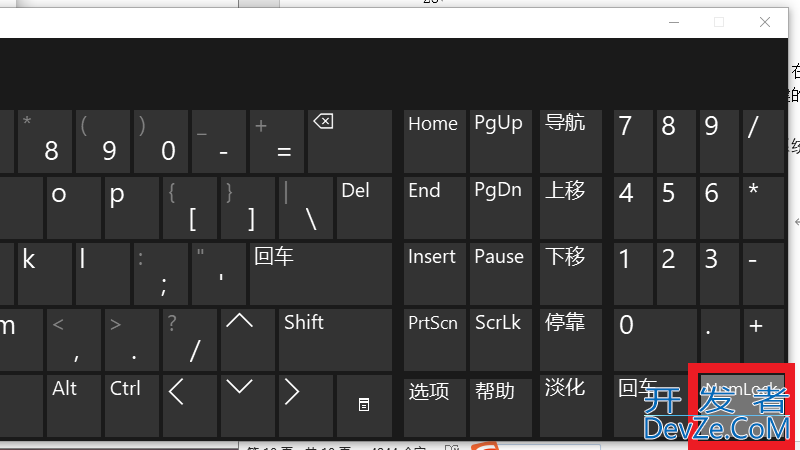This screenshot has height=450, width=800.
Task: Tap the semicolon colon key
Action: click(x=161, y=274)
